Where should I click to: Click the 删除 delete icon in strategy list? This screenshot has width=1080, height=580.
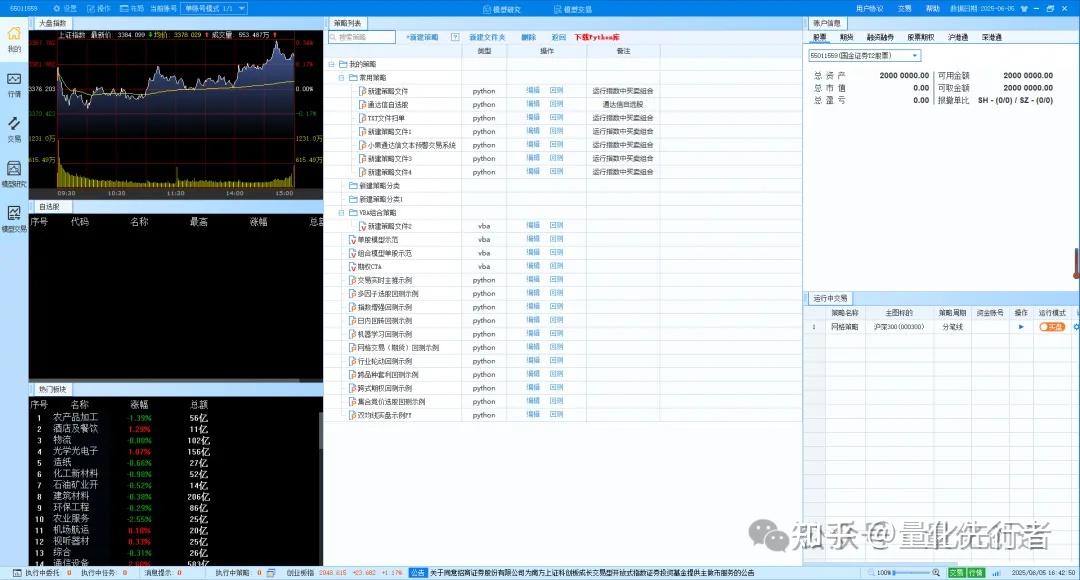pos(529,36)
